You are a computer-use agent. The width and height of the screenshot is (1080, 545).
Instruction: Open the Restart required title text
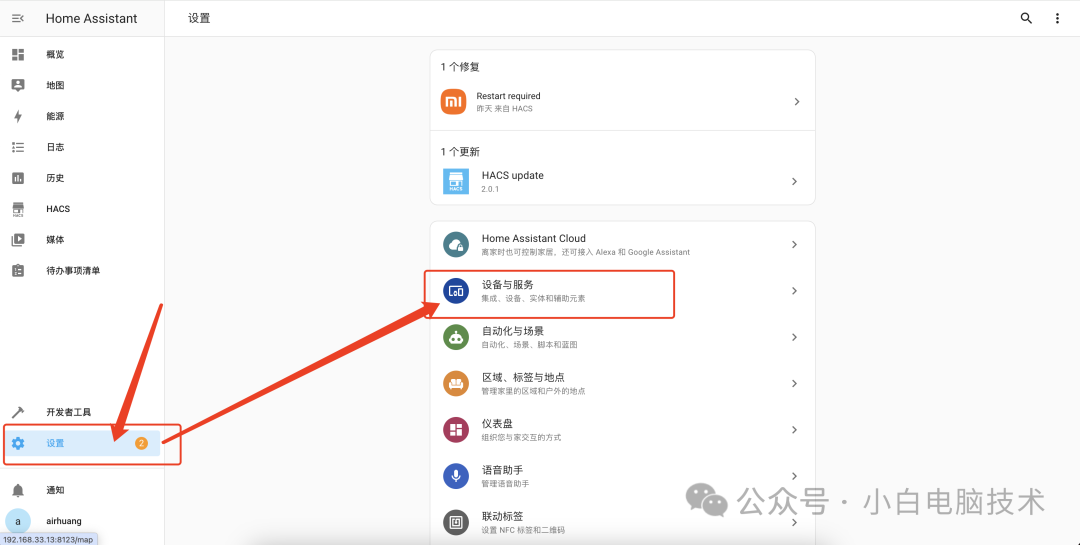pyautogui.click(x=508, y=96)
